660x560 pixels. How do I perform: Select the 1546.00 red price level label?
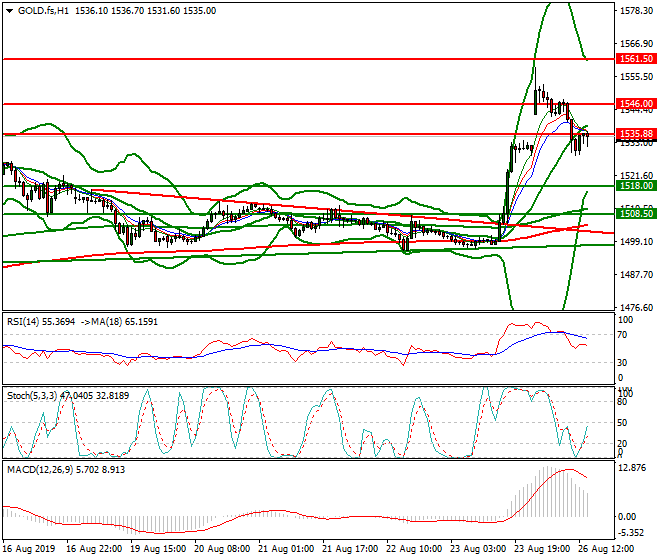coord(636,104)
